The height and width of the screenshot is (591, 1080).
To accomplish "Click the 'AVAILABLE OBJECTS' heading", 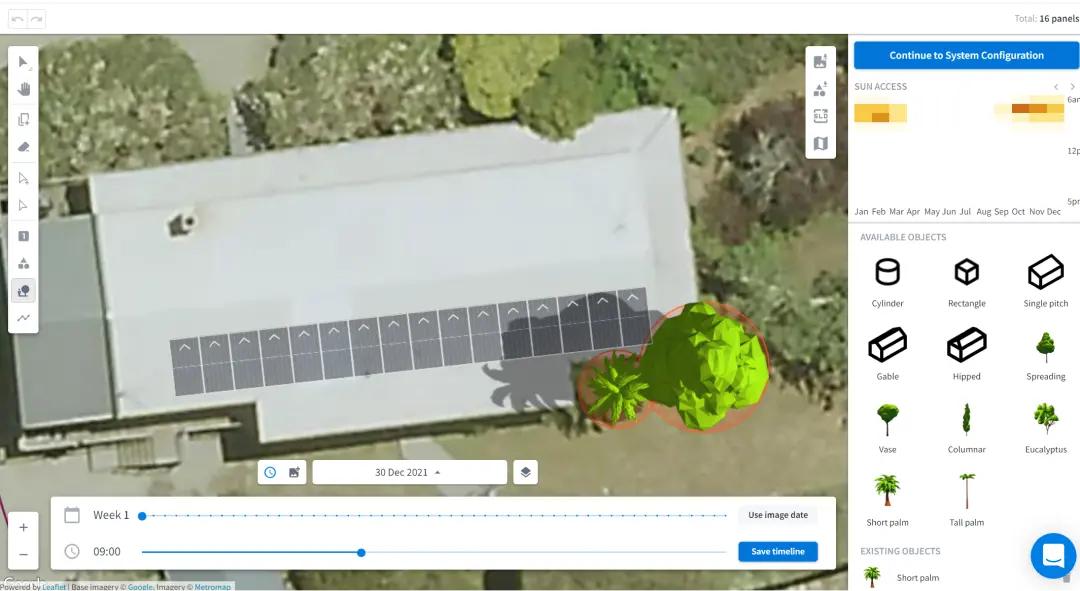I will point(903,237).
